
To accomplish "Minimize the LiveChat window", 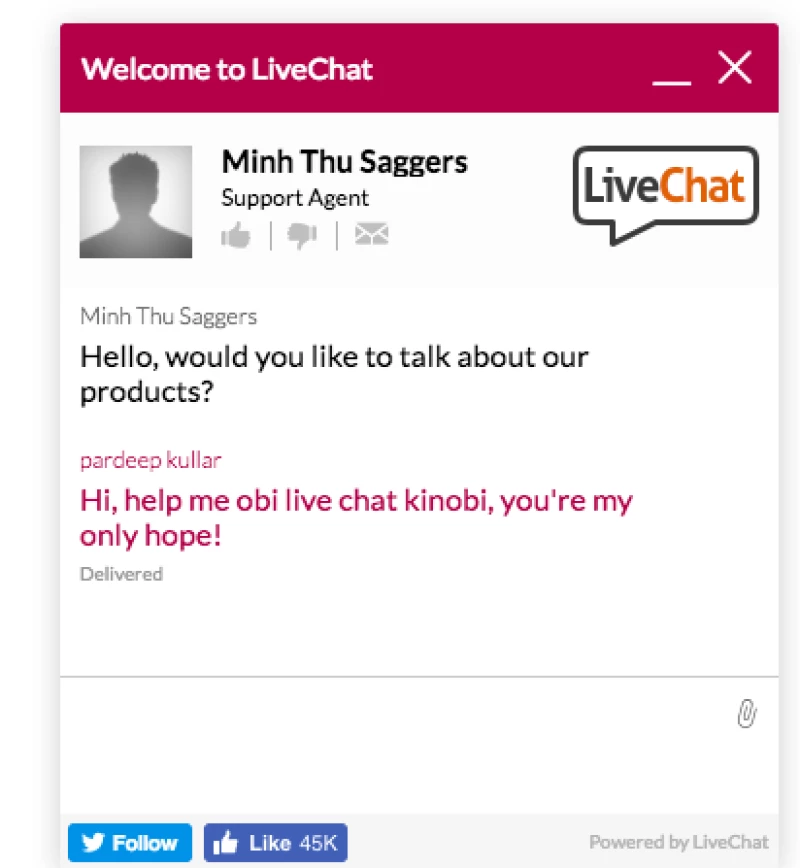I will 671,74.
